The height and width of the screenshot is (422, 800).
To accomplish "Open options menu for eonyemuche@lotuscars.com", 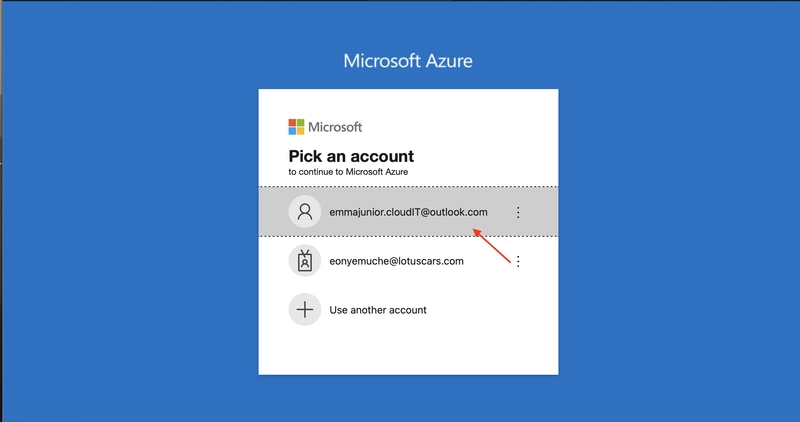I will 518,261.
